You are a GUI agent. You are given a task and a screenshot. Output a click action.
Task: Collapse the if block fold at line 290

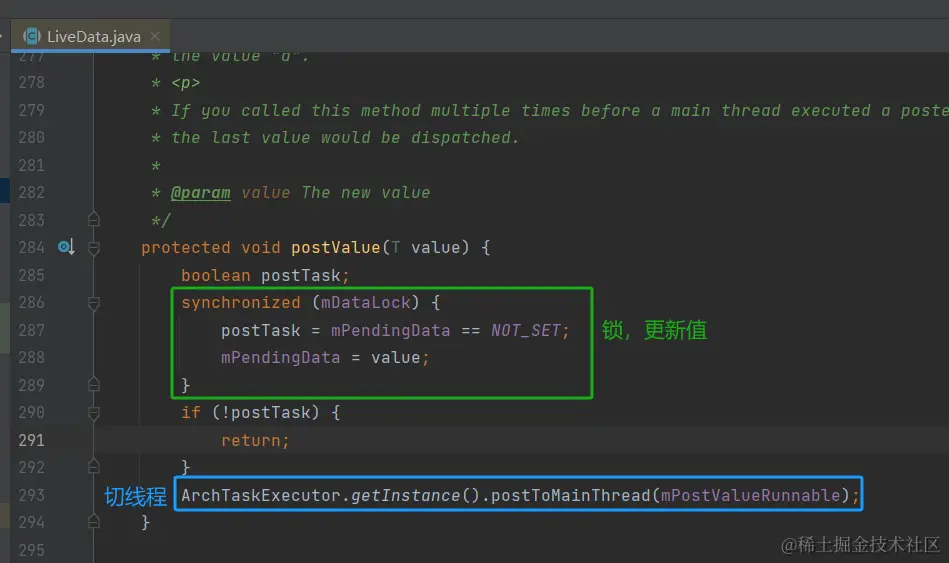click(94, 413)
